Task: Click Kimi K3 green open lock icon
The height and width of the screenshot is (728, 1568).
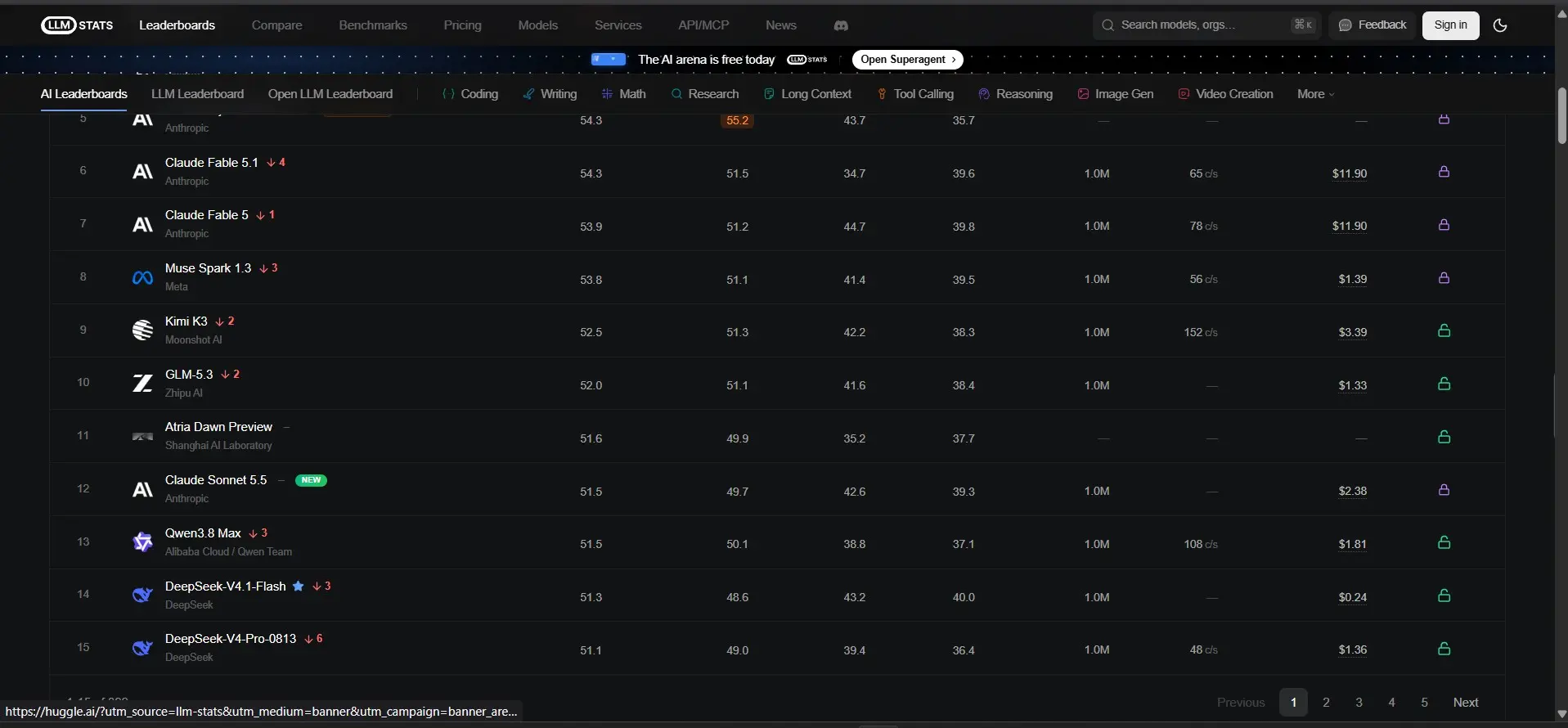Action: pos(1444,330)
